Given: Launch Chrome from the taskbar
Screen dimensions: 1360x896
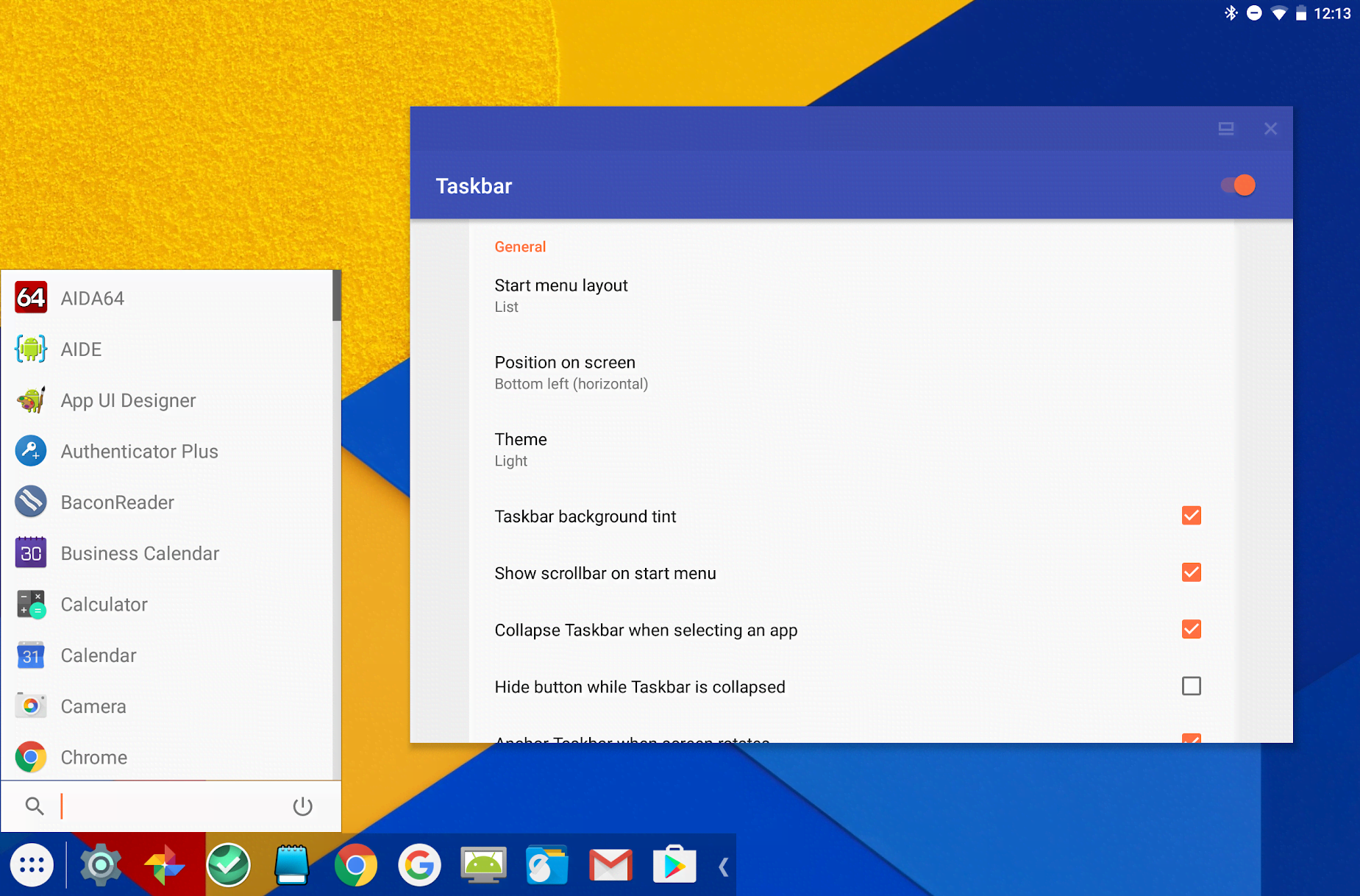Looking at the screenshot, I should pos(355,865).
